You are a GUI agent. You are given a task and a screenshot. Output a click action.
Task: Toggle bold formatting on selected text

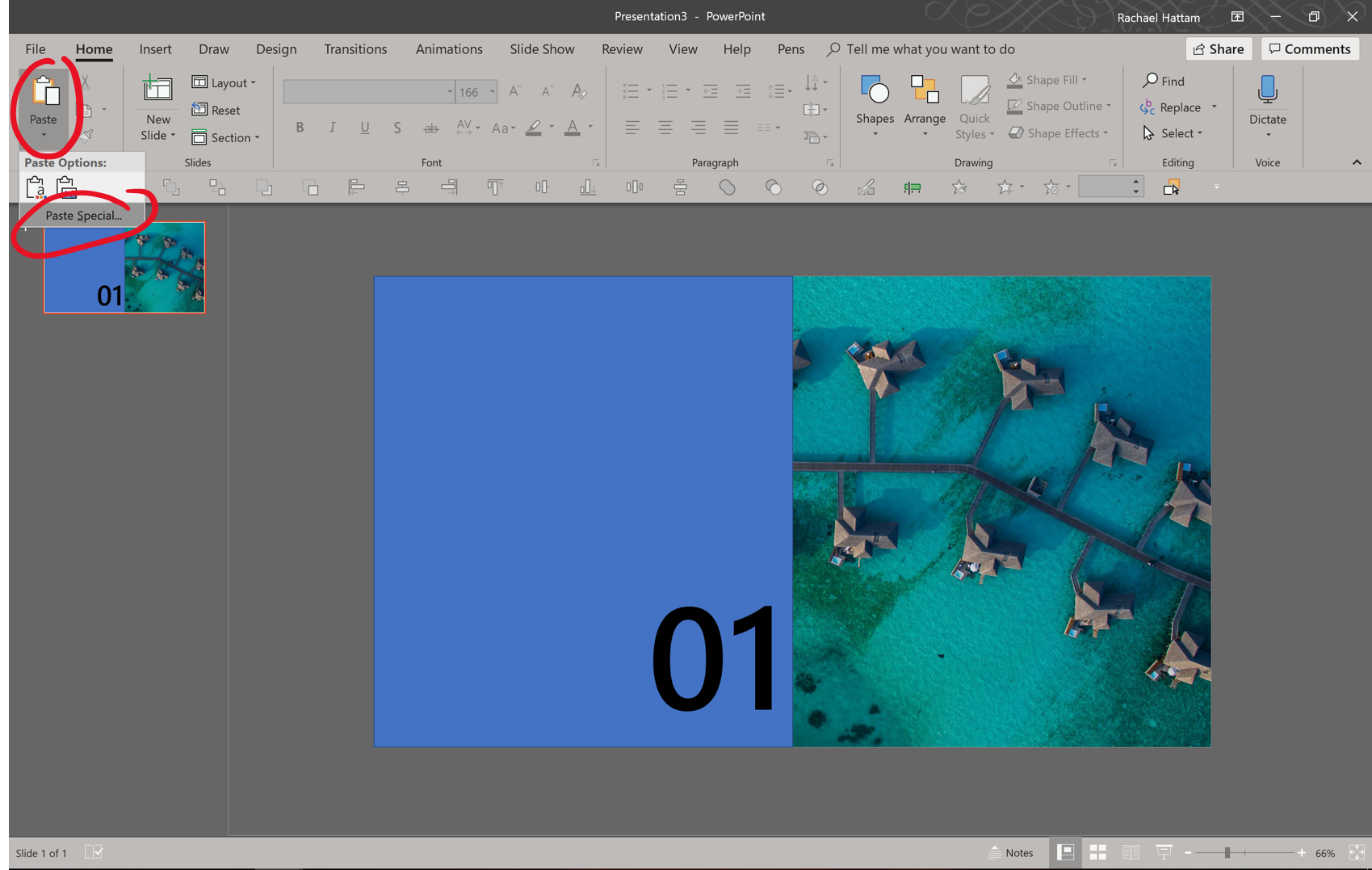pos(300,127)
